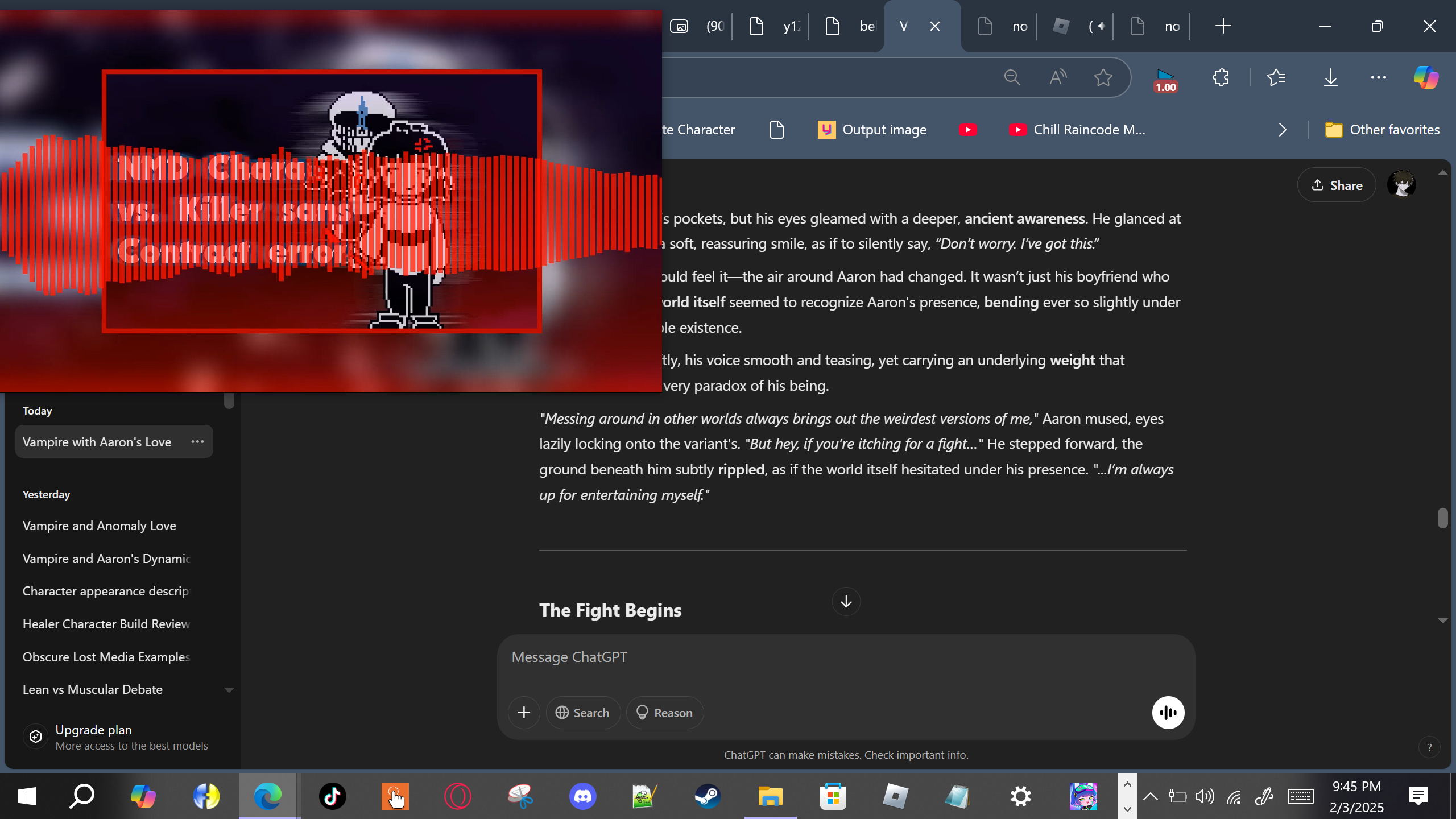Open the Lean vs Muscular Debate chat
The image size is (1456, 819).
point(92,689)
